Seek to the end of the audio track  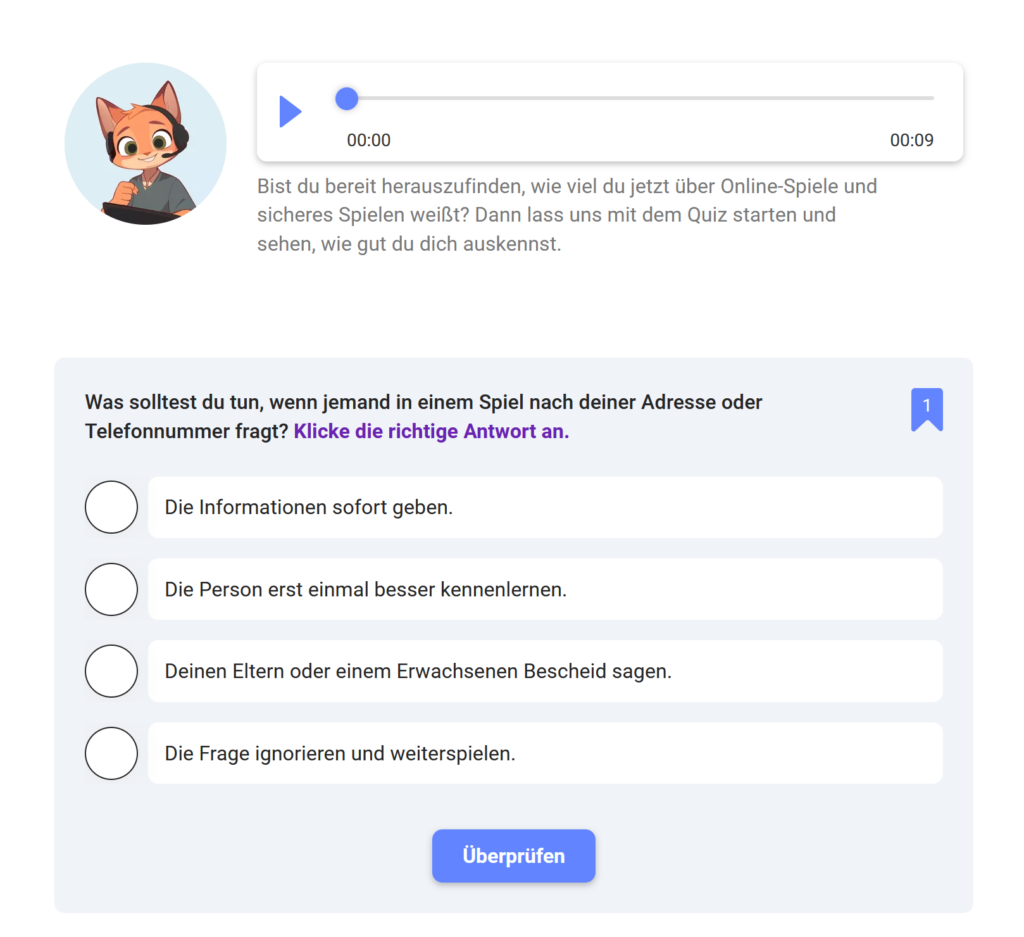[932, 98]
